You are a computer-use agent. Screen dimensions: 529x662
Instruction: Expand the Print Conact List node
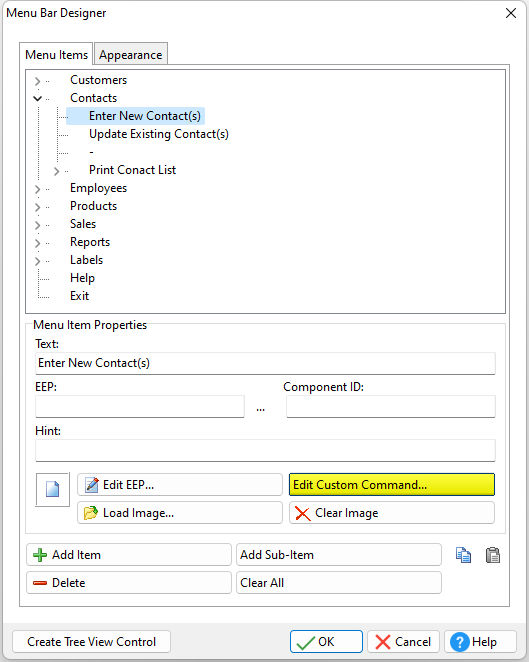pyautogui.click(x=57, y=171)
